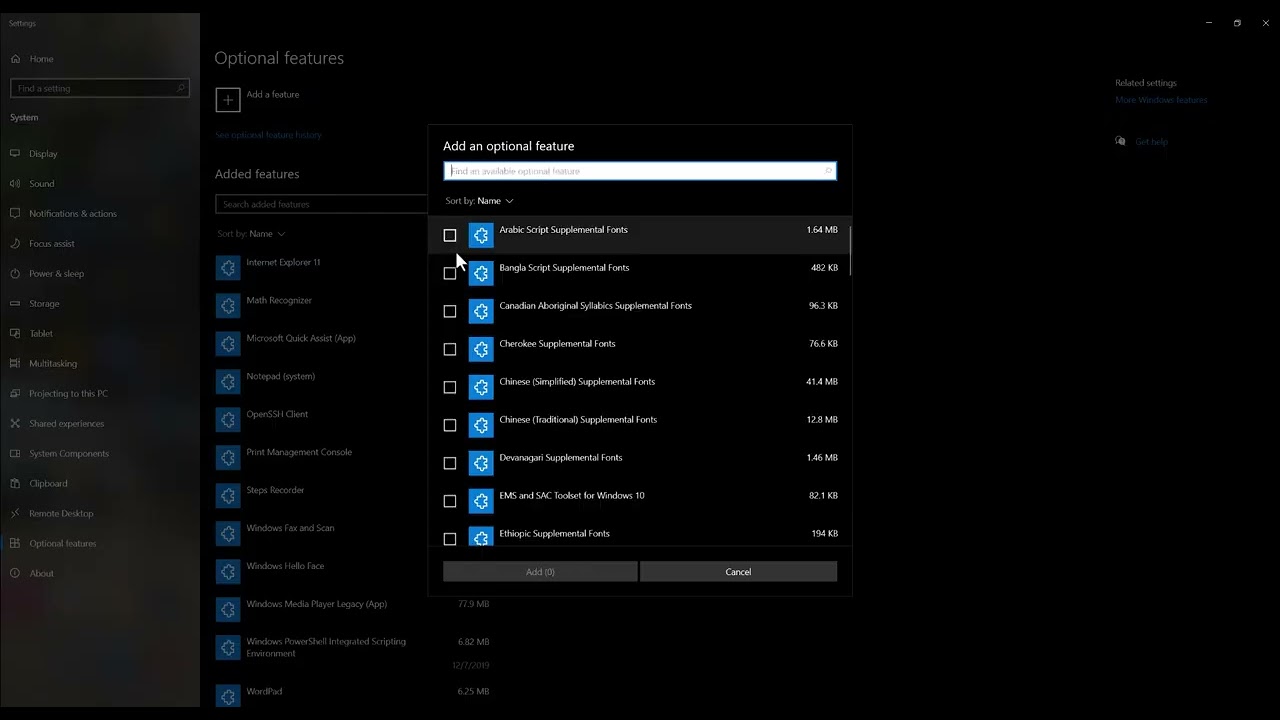Click the Devanagari Supplemental Fonts feature icon
Screen dimensions: 1280x720
pos(481,463)
